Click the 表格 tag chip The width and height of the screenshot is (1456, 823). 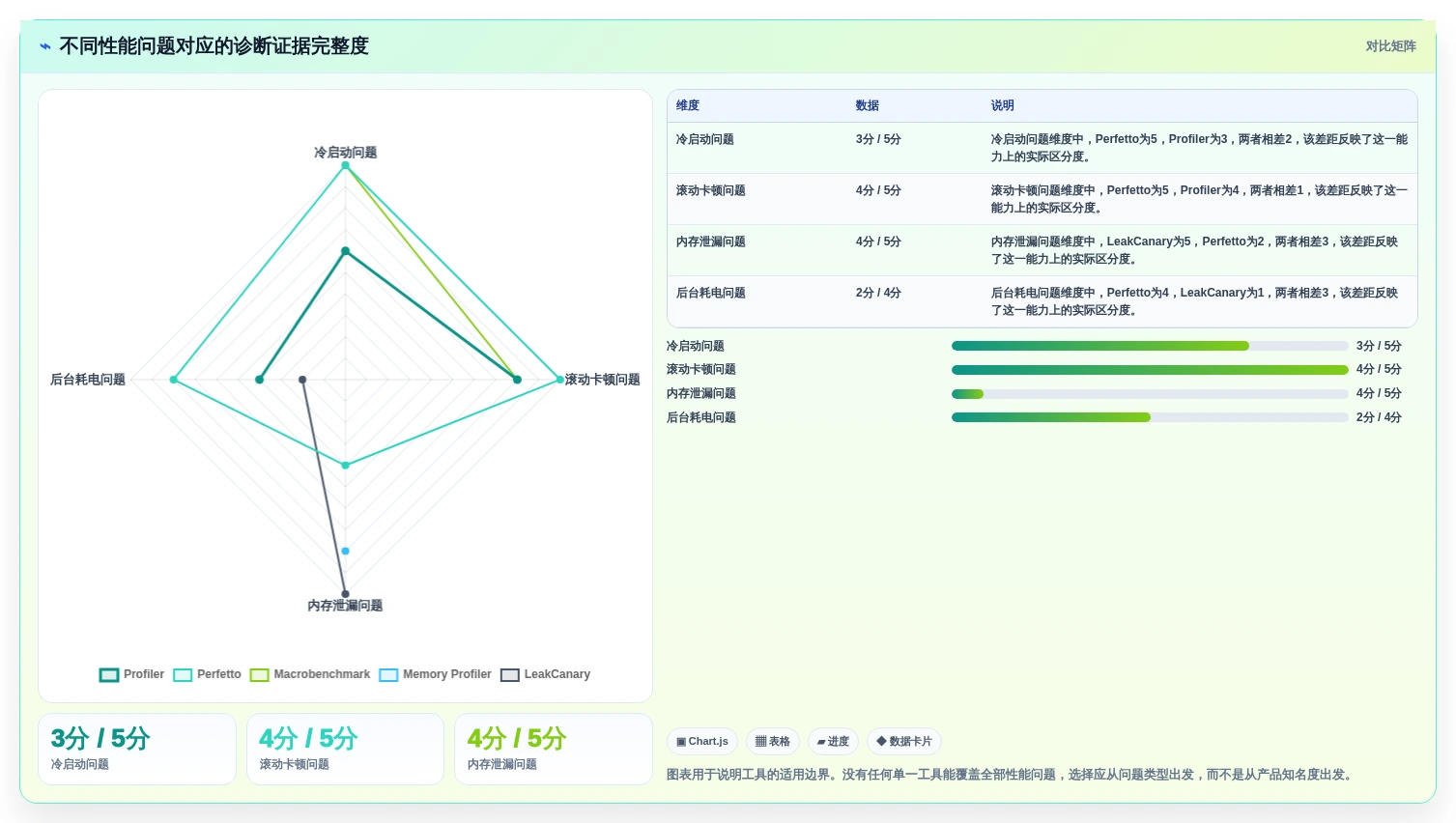click(773, 742)
